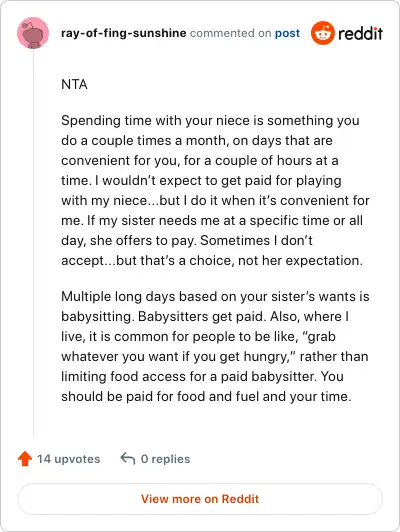Select the "View more on Reddit" button
The image size is (400, 532).
pos(200,499)
